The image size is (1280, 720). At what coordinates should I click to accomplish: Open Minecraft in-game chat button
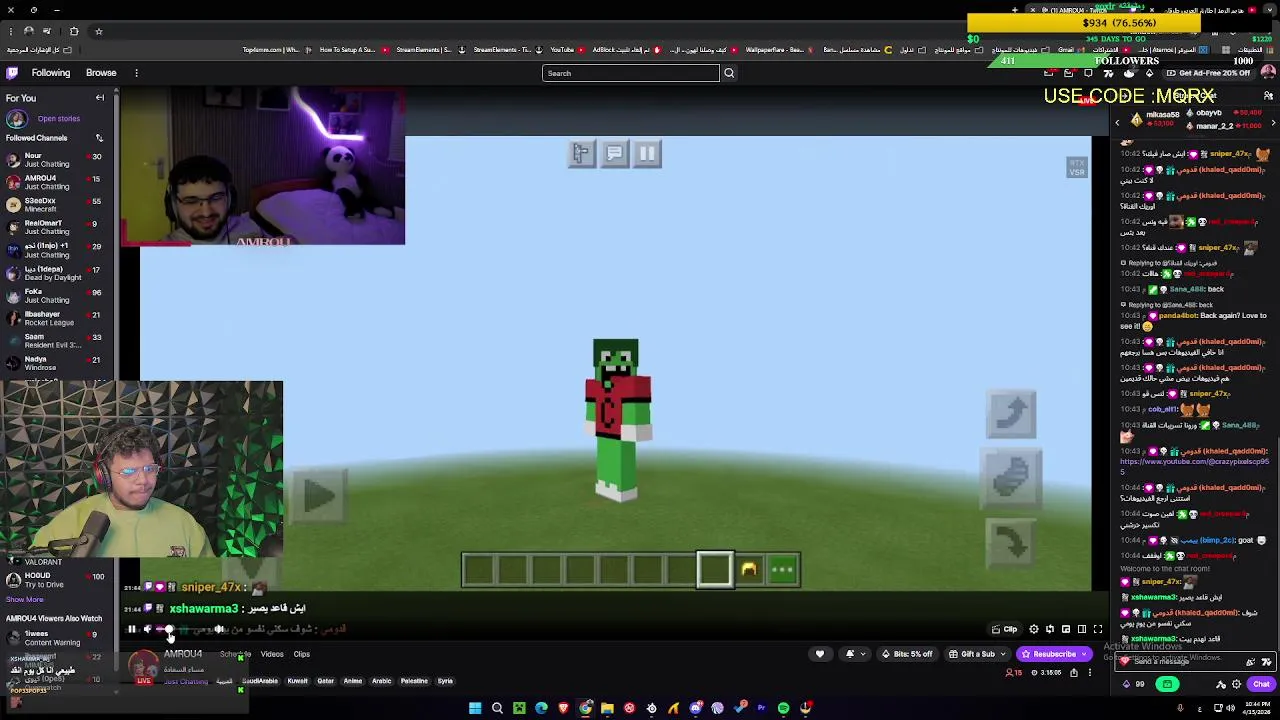click(x=614, y=153)
